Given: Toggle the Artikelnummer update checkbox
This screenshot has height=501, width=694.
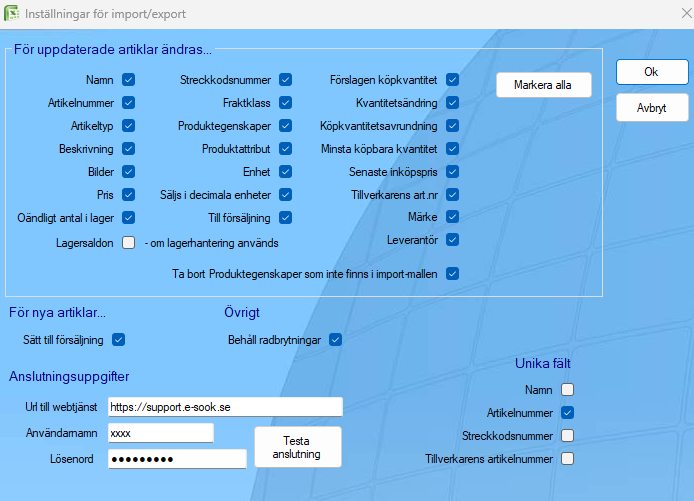Looking at the screenshot, I should [128, 103].
